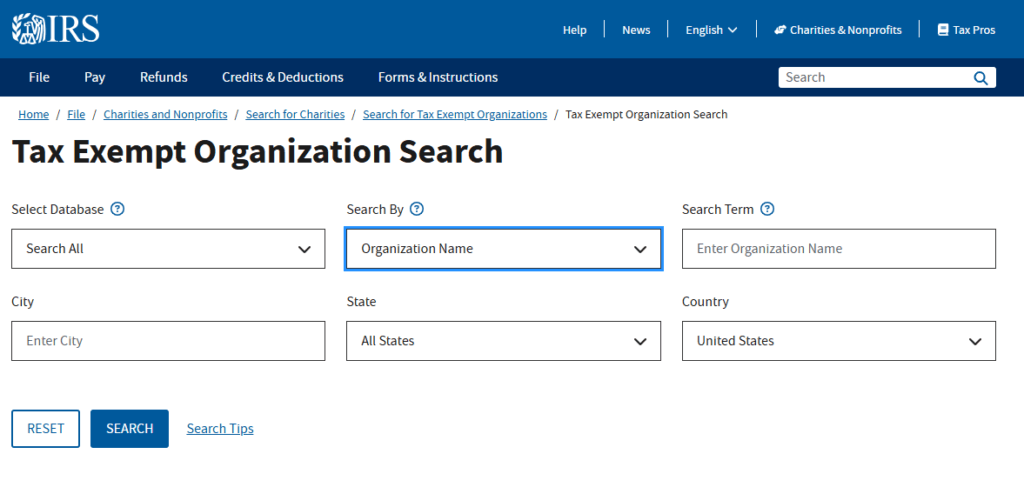Expand the State dropdown showing All States
Screen dimensions: 1024x494
(504, 340)
